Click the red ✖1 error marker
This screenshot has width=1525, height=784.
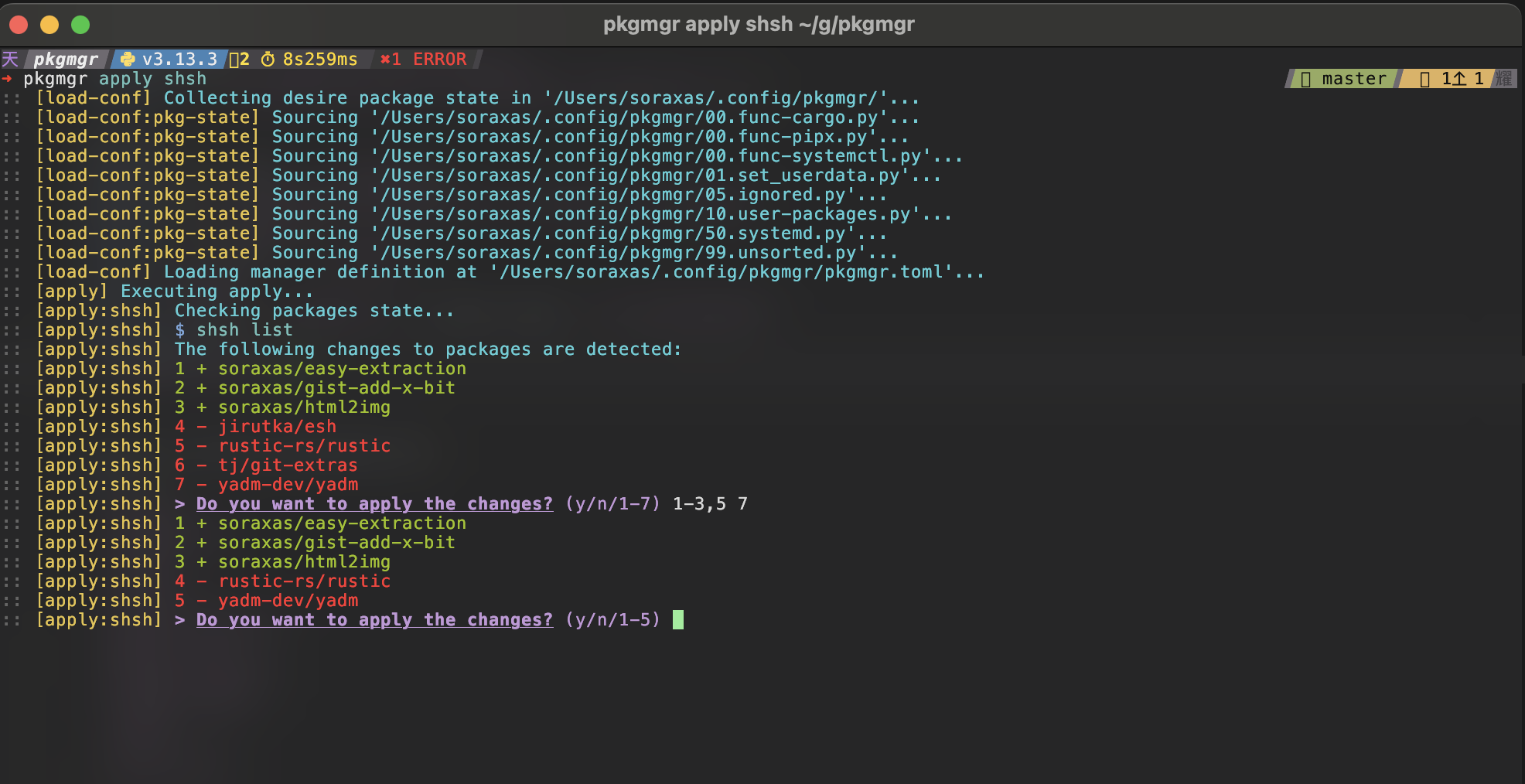pos(391,60)
